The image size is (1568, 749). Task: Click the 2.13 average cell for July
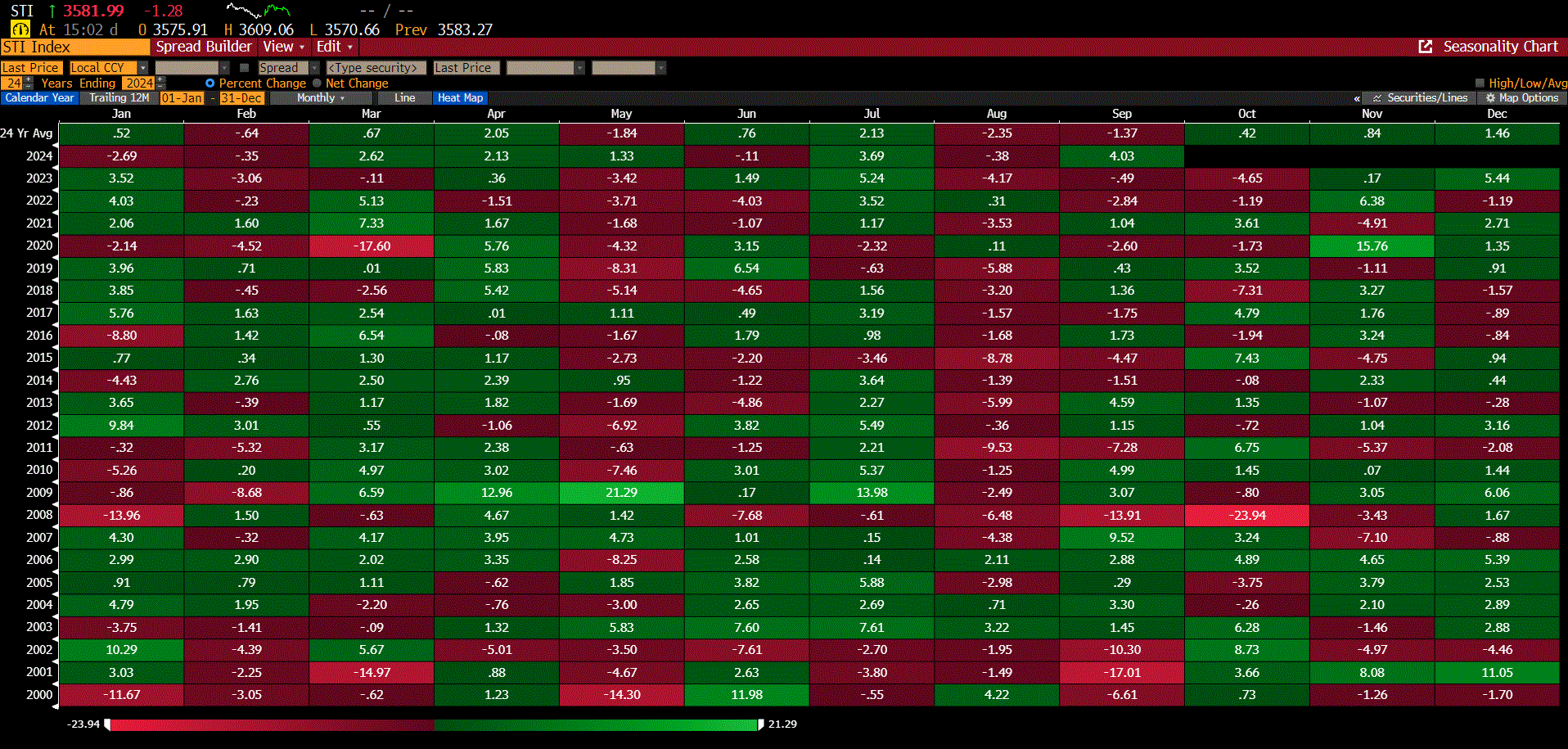872,133
